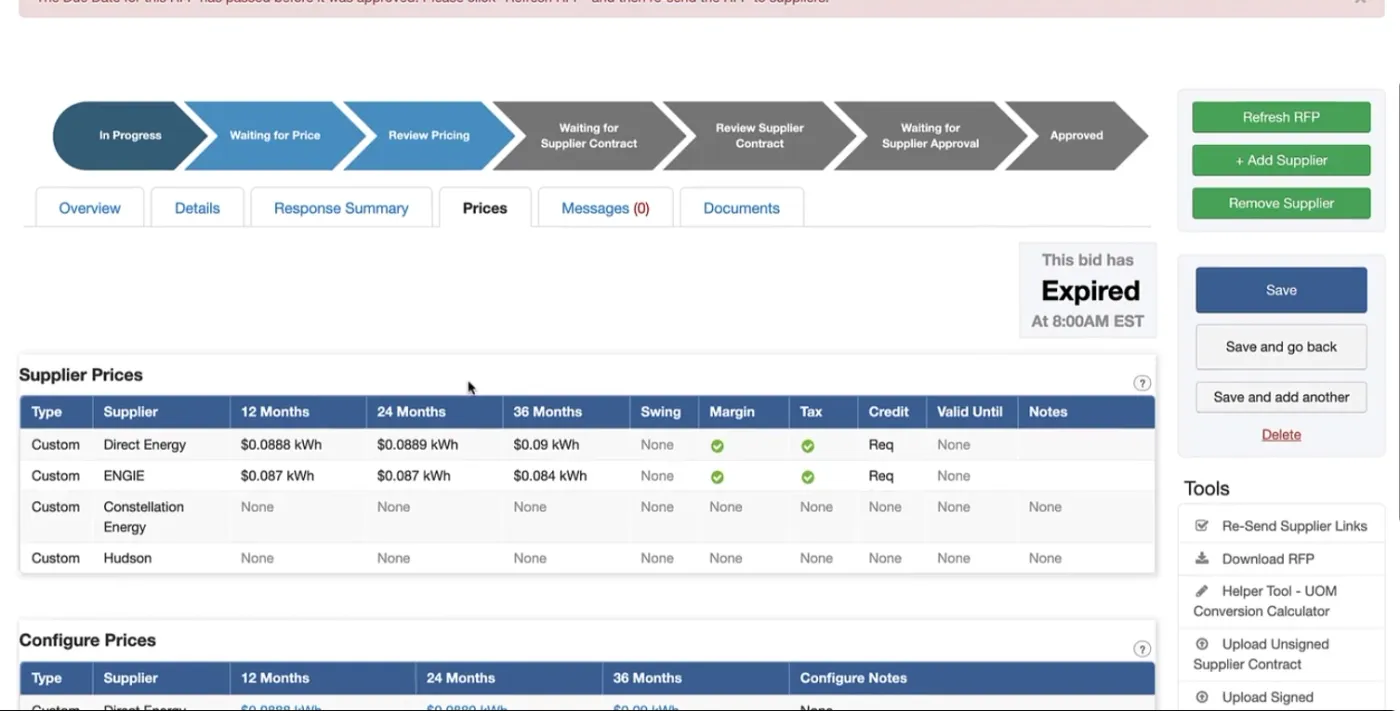Click the red Delete link

coord(1281,434)
